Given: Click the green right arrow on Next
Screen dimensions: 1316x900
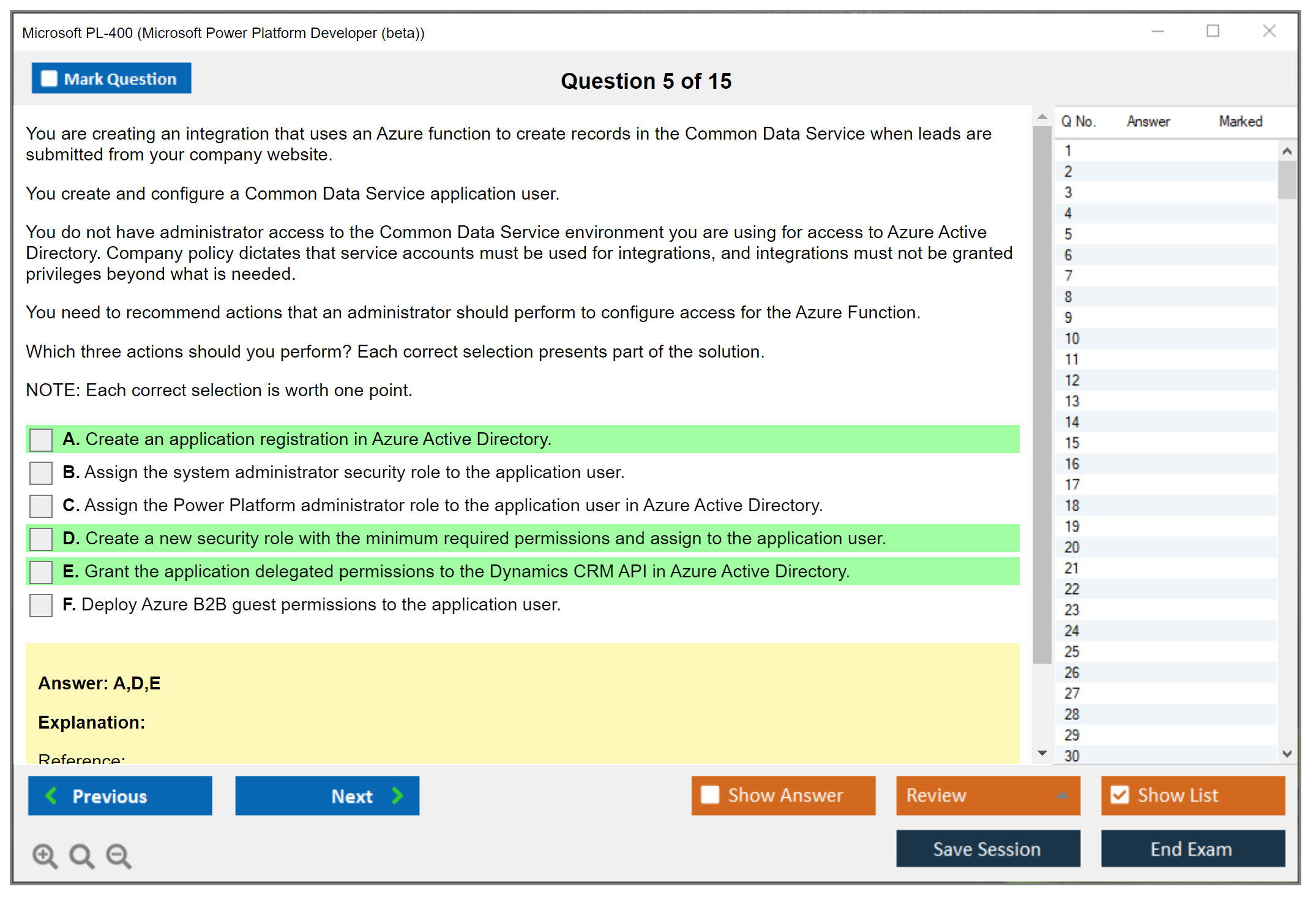Looking at the screenshot, I should [397, 795].
